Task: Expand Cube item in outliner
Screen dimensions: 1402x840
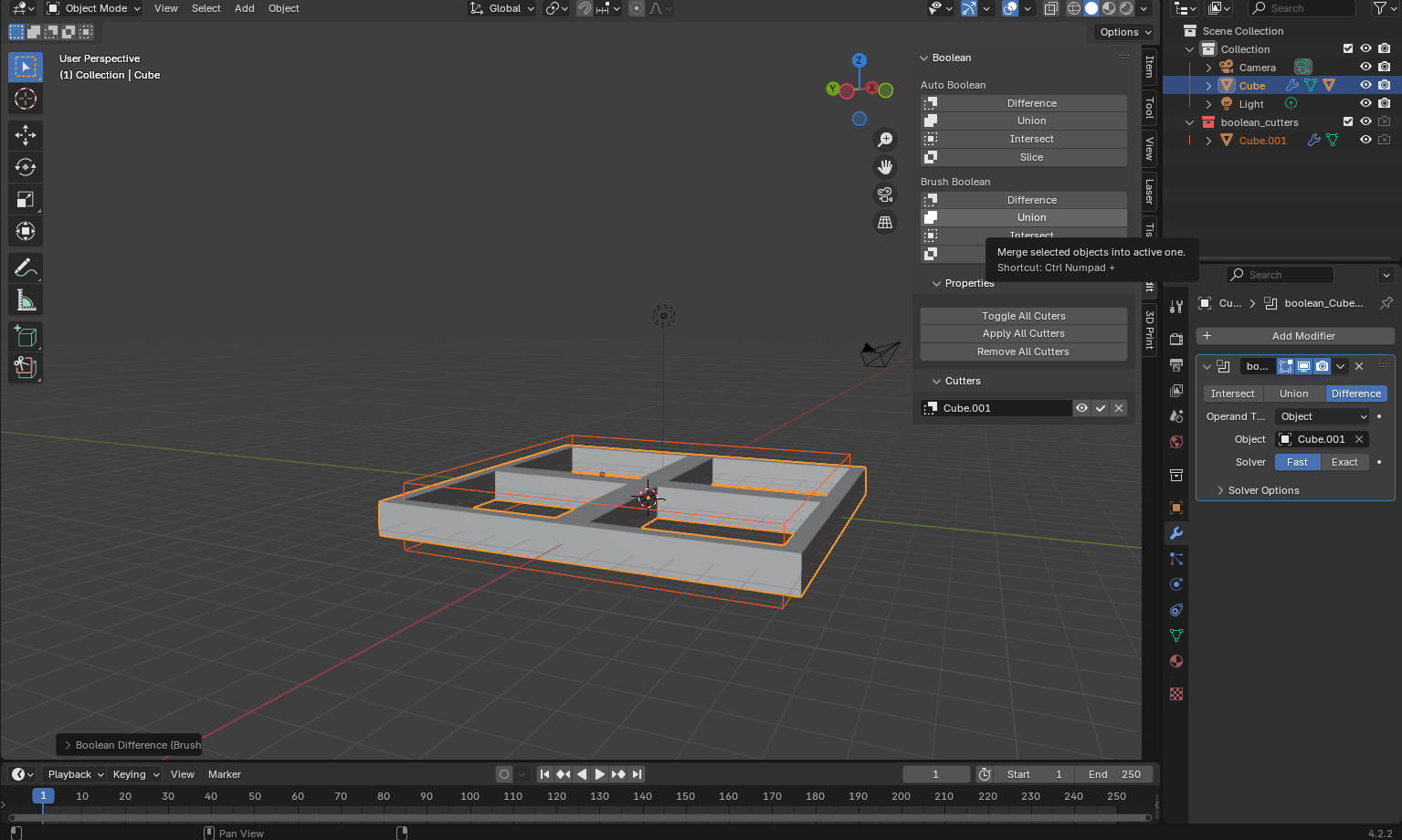Action: 1208,86
